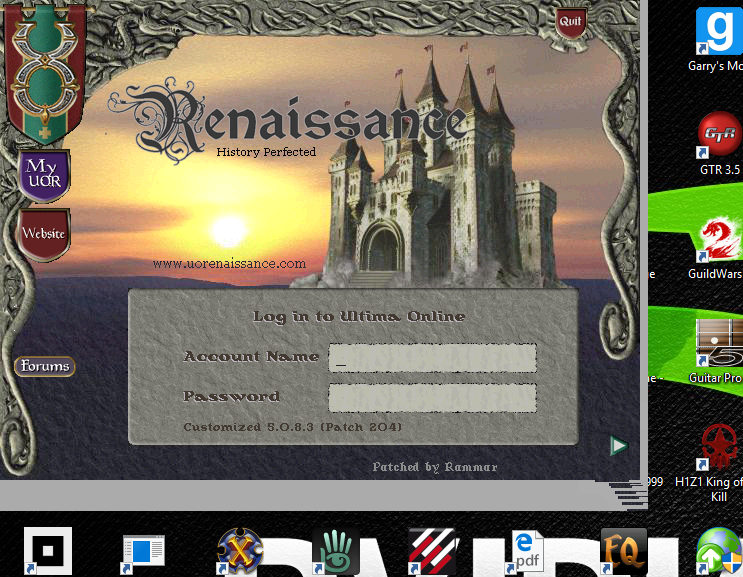Open the gold X puzzle icon shortcut
Viewport: 743px width, 577px height.
point(240,551)
